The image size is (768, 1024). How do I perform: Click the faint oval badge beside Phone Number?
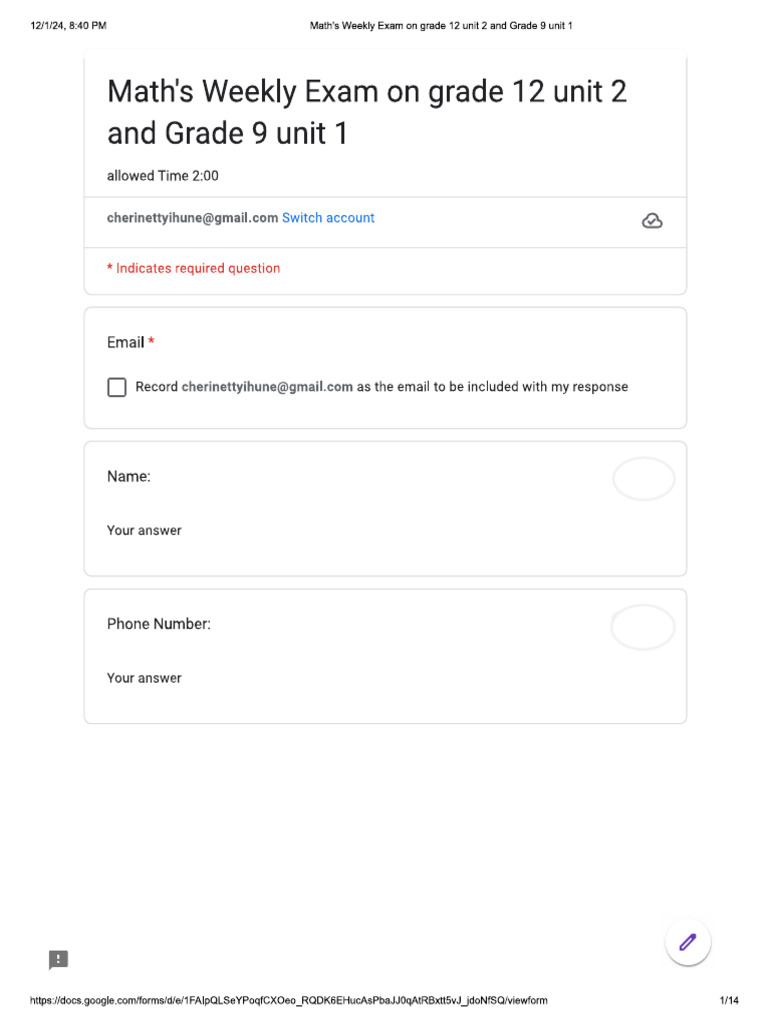(x=643, y=627)
